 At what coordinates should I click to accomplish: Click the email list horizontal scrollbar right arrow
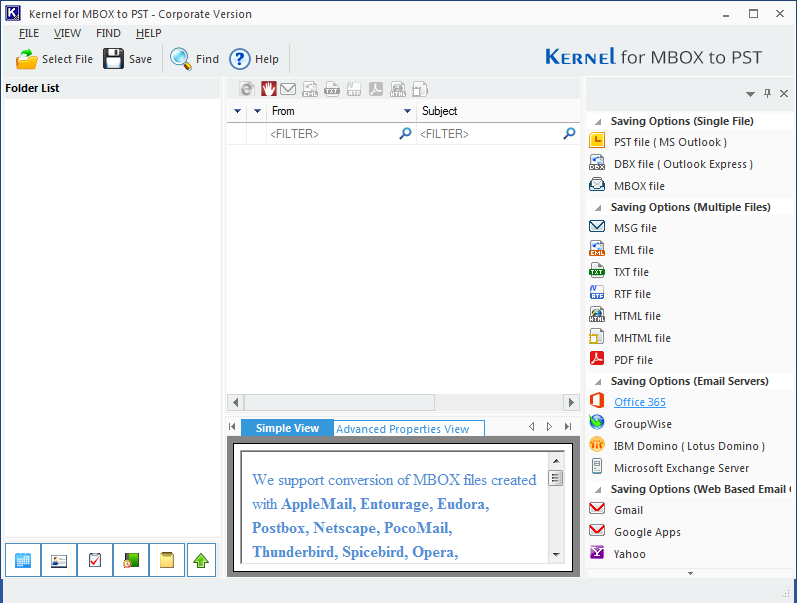(571, 402)
